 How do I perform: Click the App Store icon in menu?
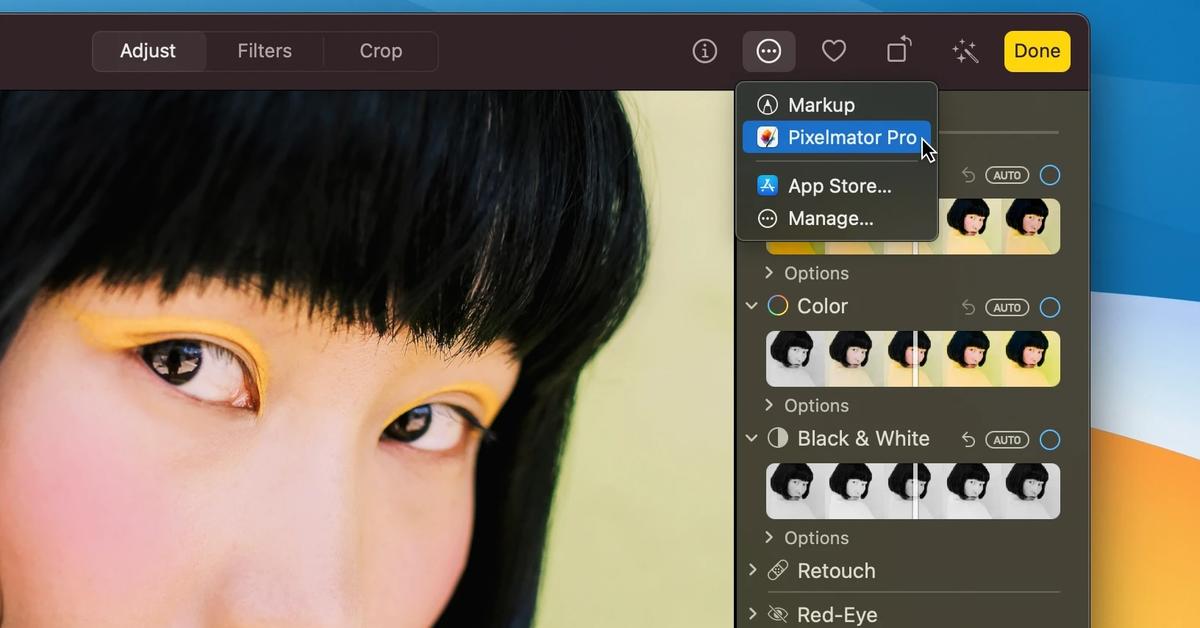point(767,186)
